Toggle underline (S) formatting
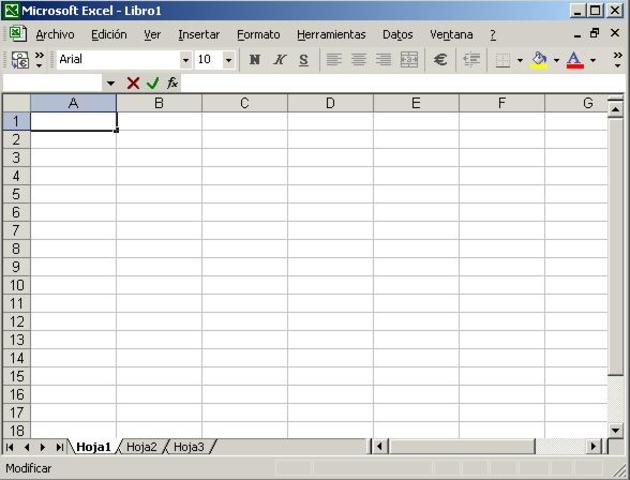The width and height of the screenshot is (630, 480). point(304,60)
